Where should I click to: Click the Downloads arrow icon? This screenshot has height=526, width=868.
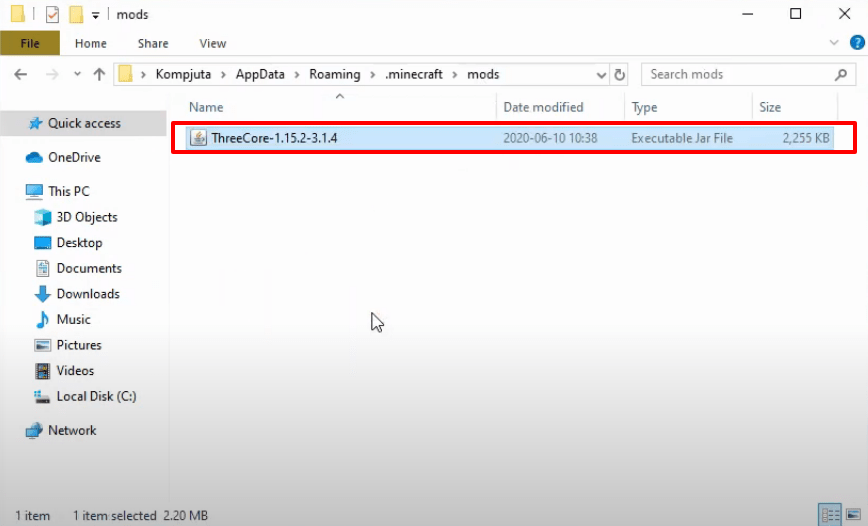click(x=43, y=294)
